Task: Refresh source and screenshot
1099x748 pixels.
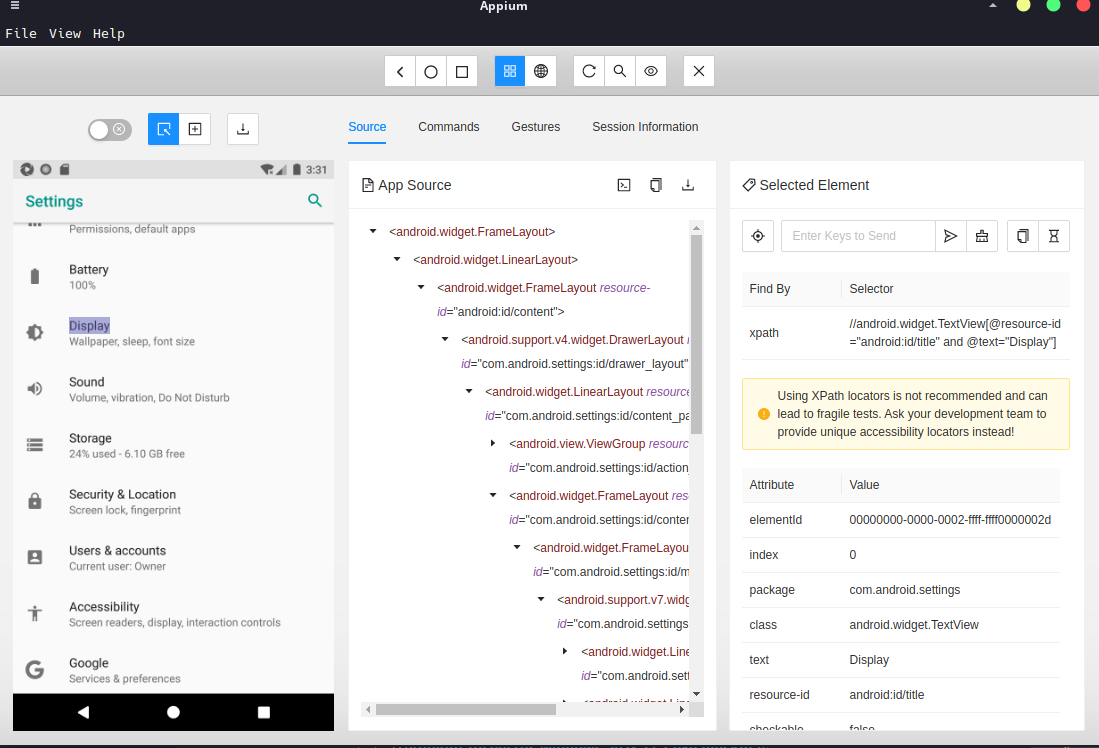Action: click(589, 71)
